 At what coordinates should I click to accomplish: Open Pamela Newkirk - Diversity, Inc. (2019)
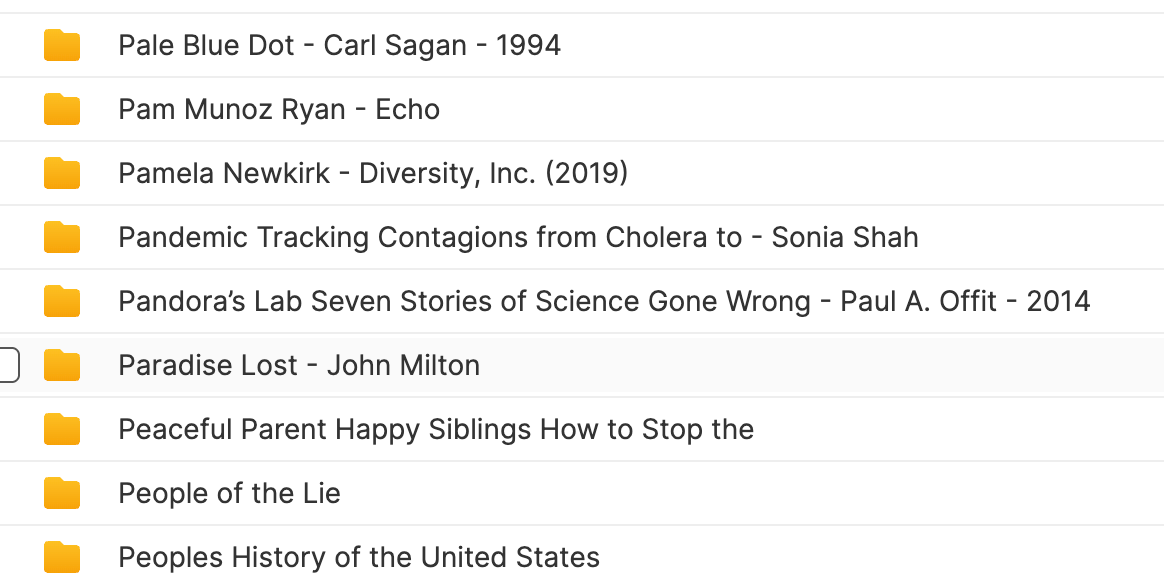tap(373, 173)
